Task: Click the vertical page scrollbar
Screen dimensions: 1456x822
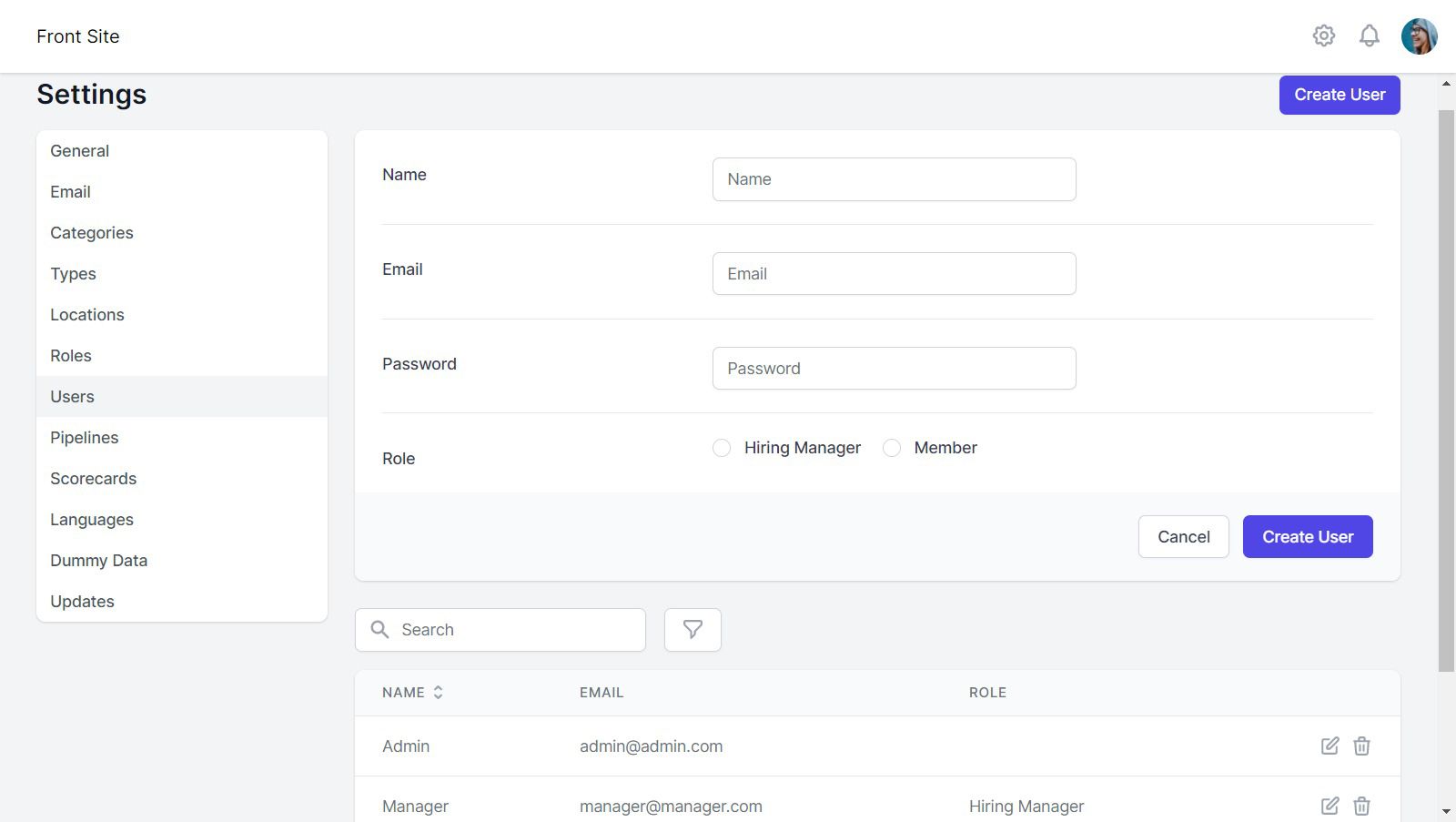Action: (x=1446, y=391)
